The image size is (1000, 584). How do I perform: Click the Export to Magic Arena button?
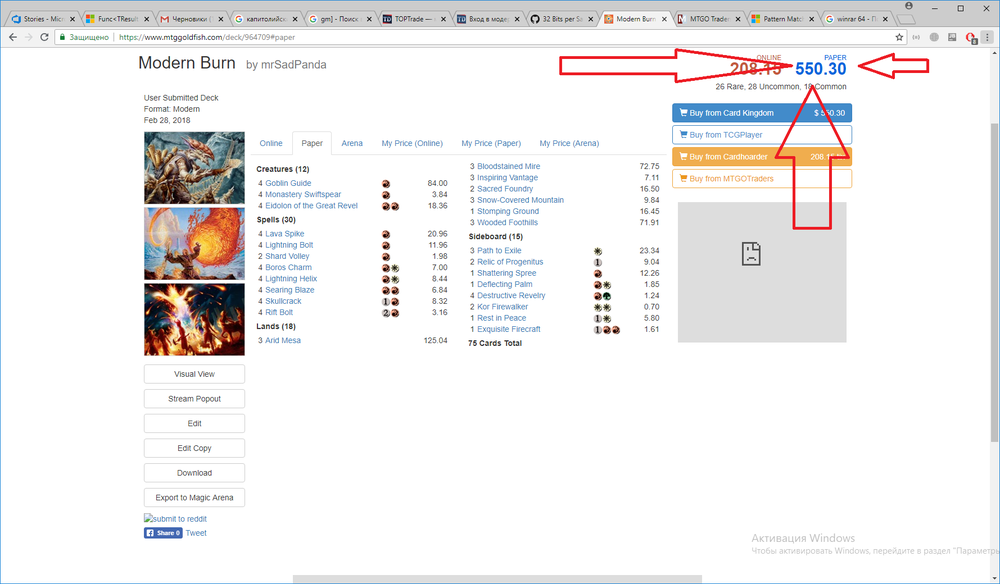point(194,497)
